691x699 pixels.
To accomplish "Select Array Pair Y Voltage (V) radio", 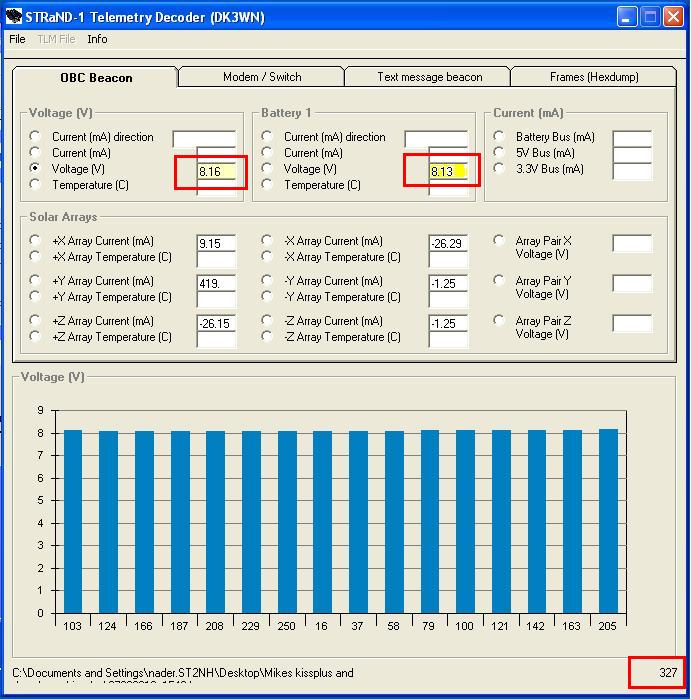I will point(498,280).
